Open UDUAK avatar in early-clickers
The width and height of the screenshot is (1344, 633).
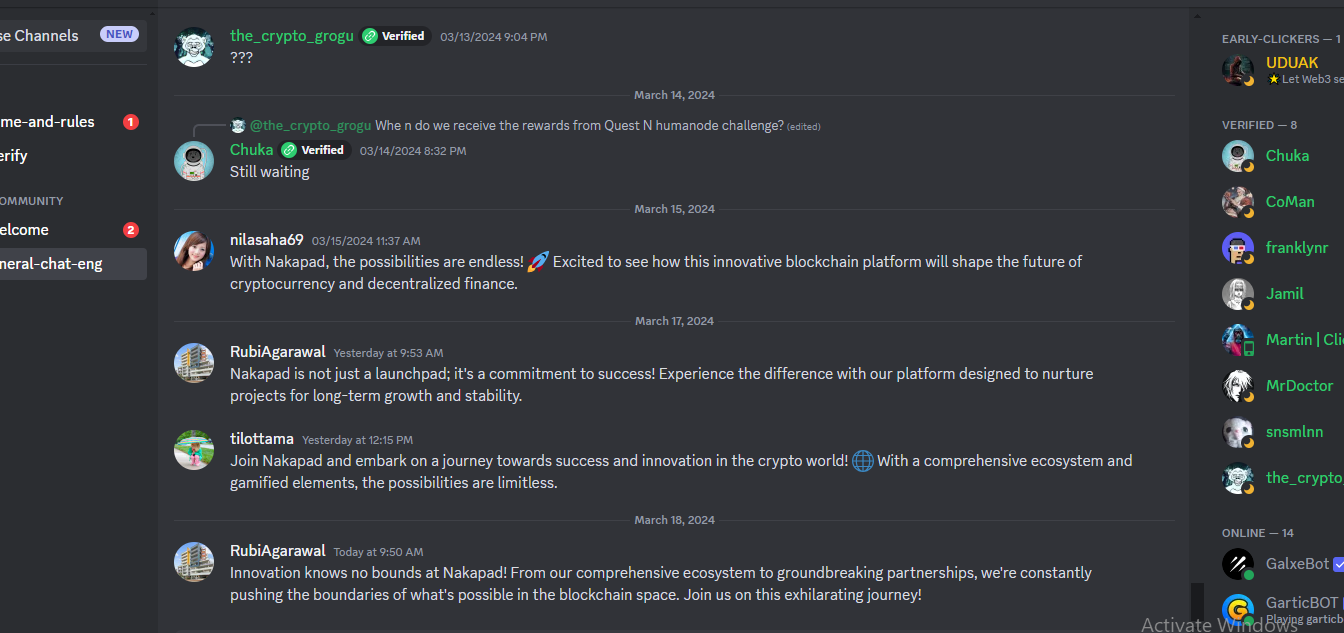point(1238,70)
